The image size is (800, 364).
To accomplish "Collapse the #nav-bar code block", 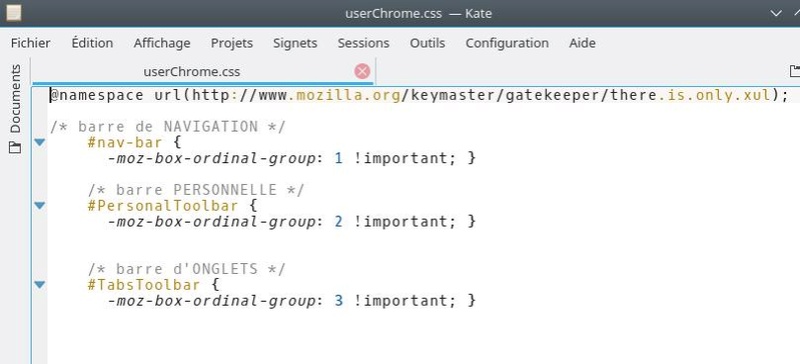I will 40,142.
